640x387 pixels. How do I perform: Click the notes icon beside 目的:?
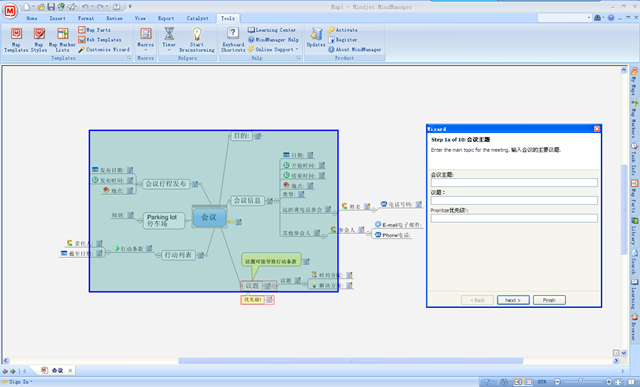point(258,136)
